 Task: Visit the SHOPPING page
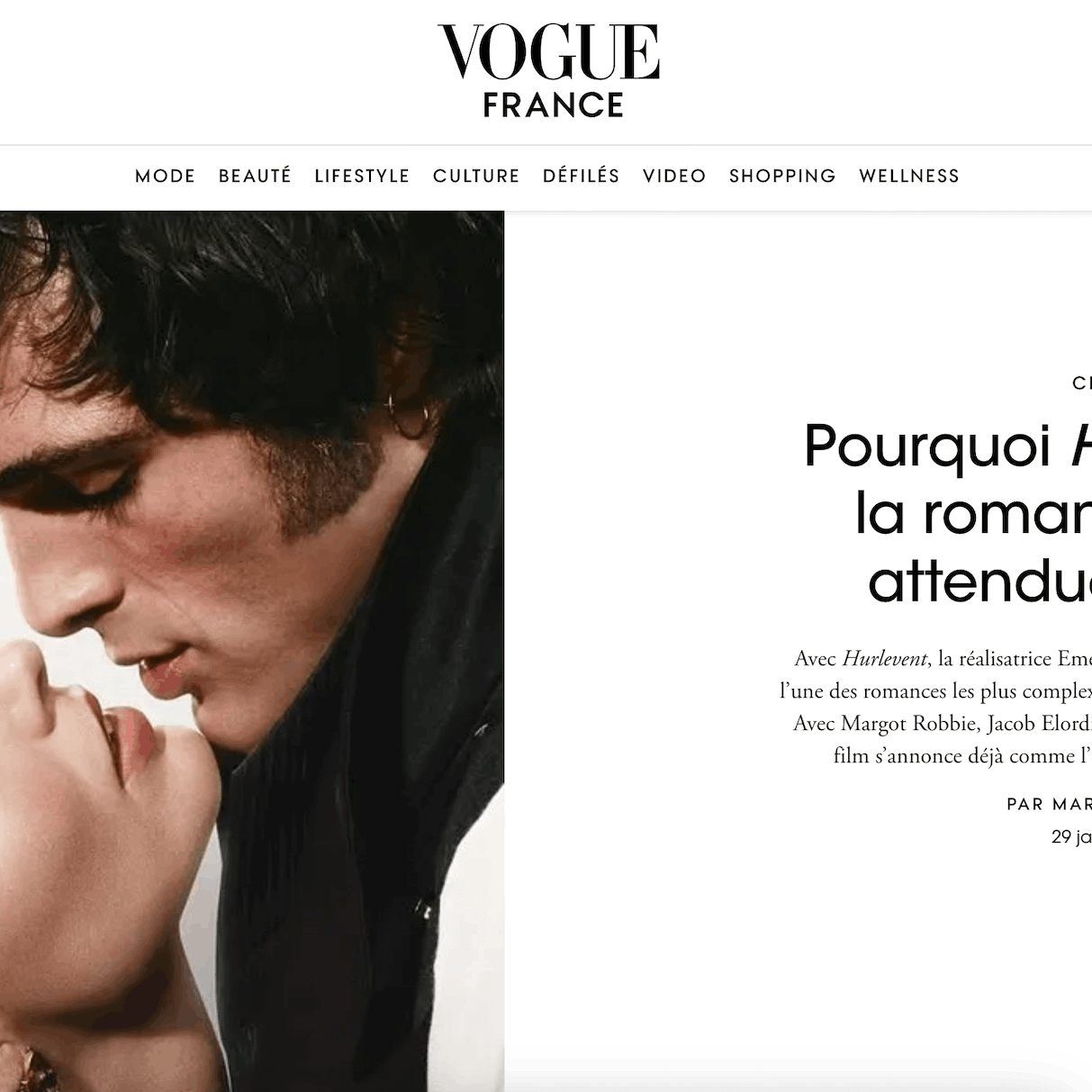[782, 176]
